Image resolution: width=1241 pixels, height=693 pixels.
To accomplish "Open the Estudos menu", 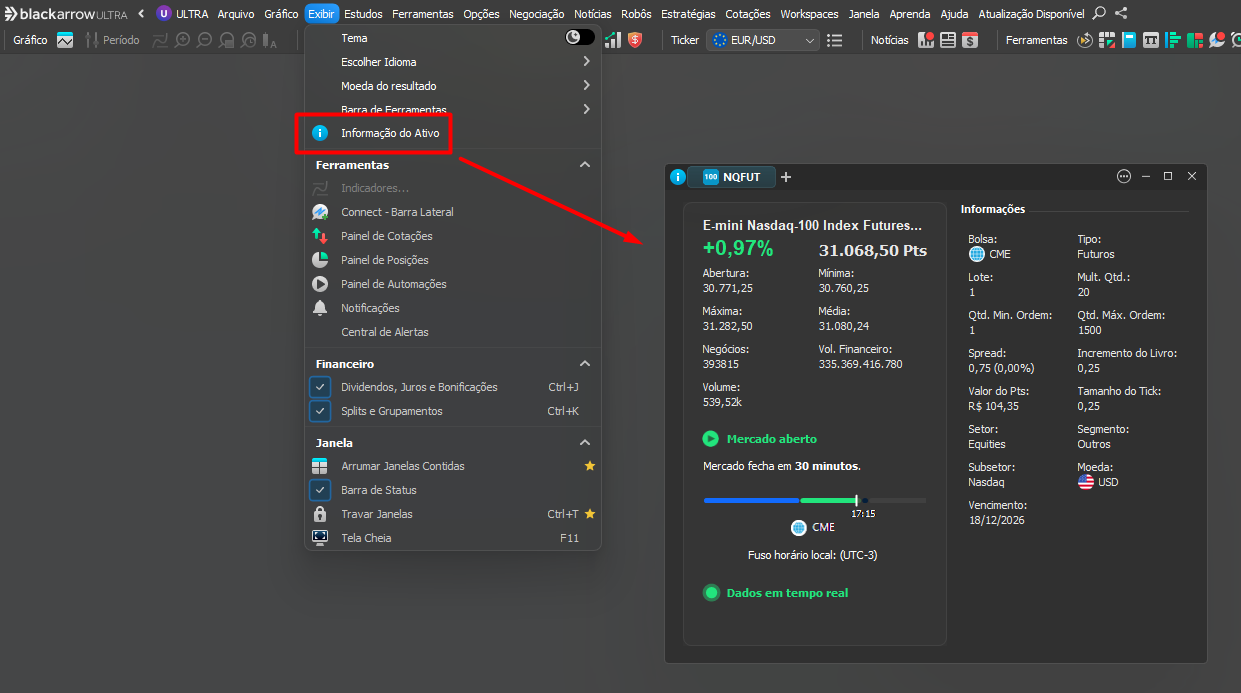I will point(363,14).
